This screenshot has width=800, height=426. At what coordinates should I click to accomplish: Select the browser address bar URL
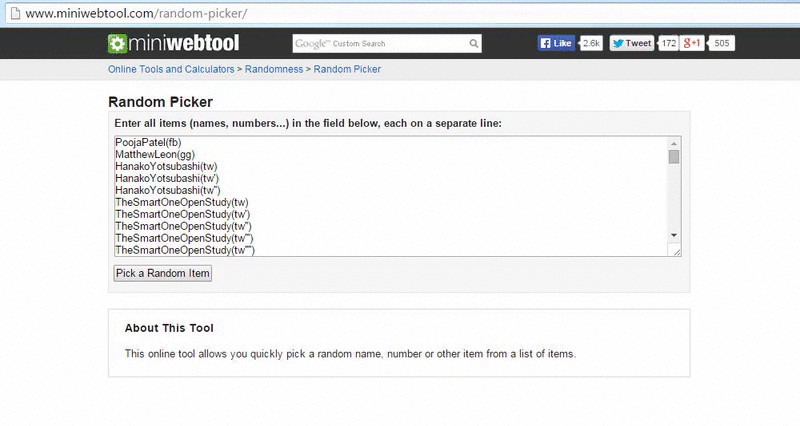[136, 13]
